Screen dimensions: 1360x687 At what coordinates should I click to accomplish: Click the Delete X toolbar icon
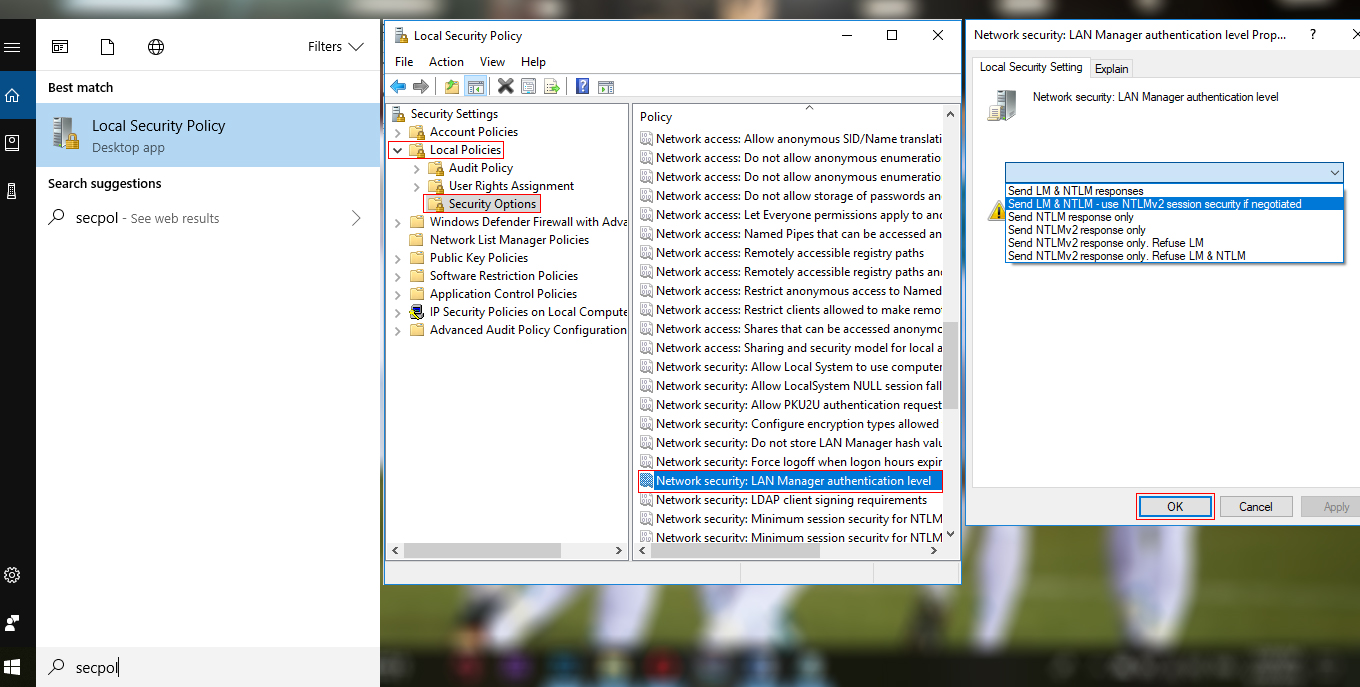click(506, 87)
